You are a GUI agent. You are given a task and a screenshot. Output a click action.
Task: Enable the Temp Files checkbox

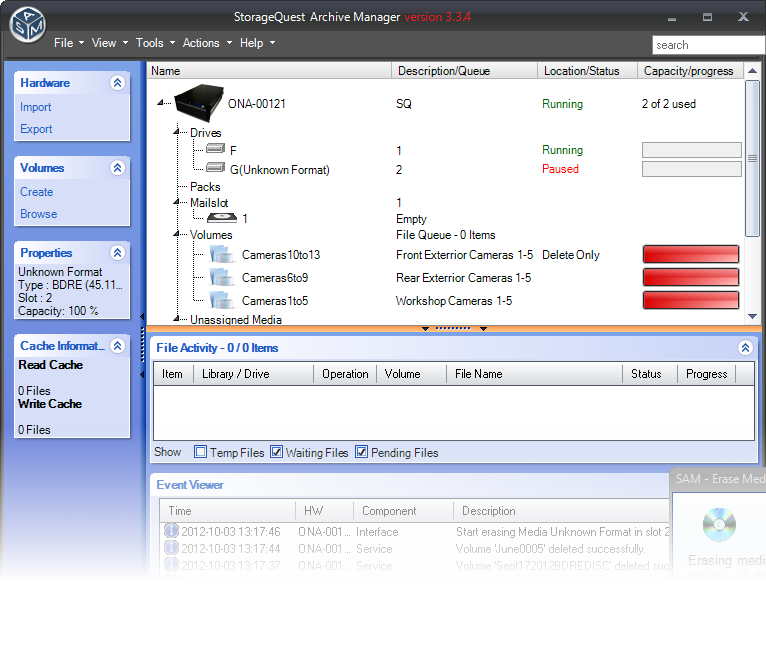point(200,452)
